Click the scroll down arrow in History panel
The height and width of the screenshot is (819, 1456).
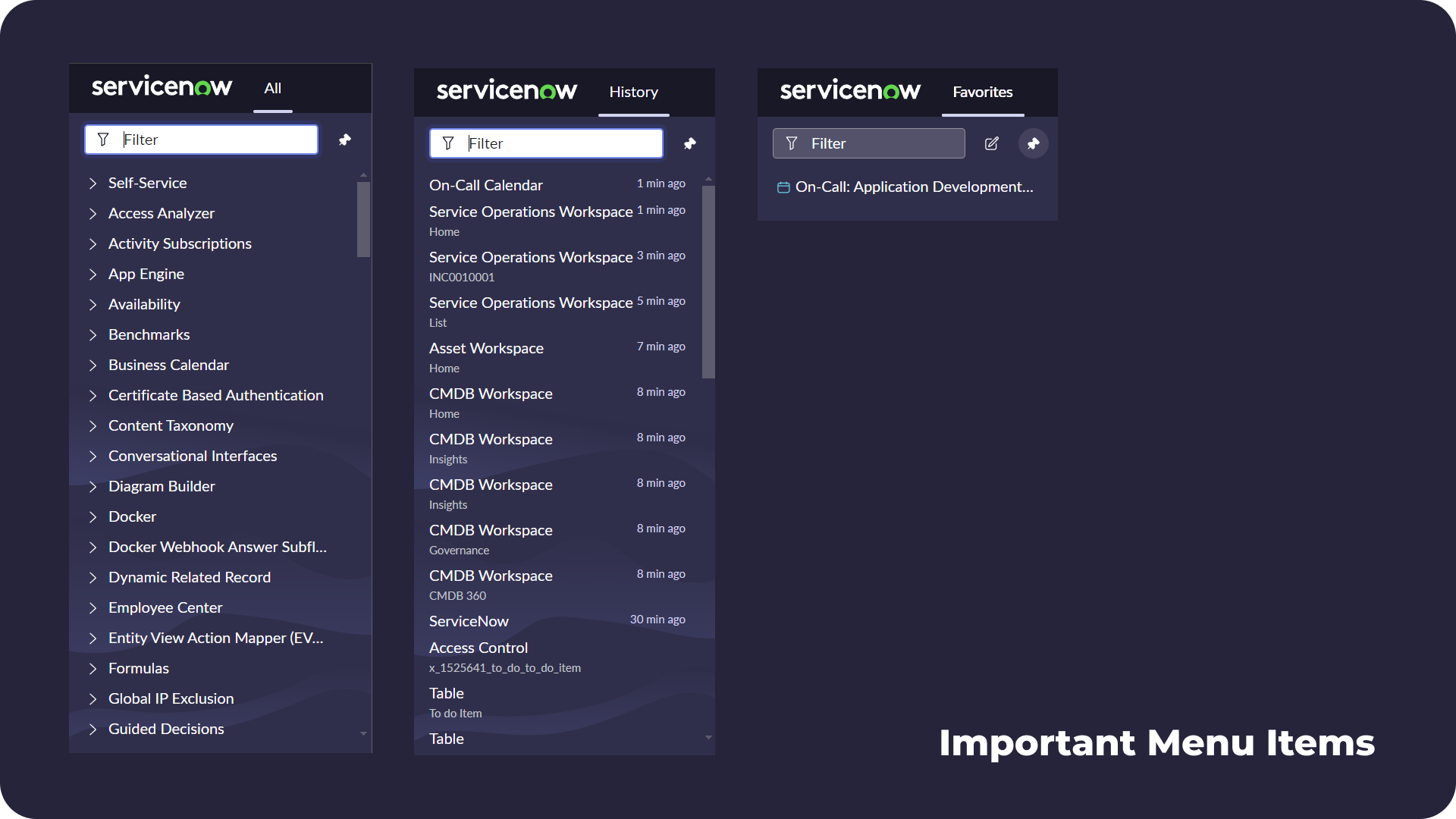click(x=708, y=737)
